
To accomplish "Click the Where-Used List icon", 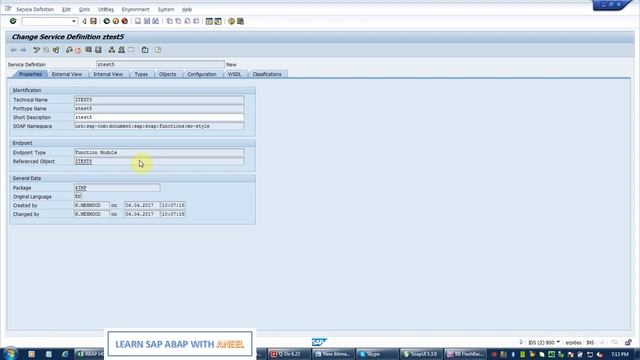I will coord(89,50).
